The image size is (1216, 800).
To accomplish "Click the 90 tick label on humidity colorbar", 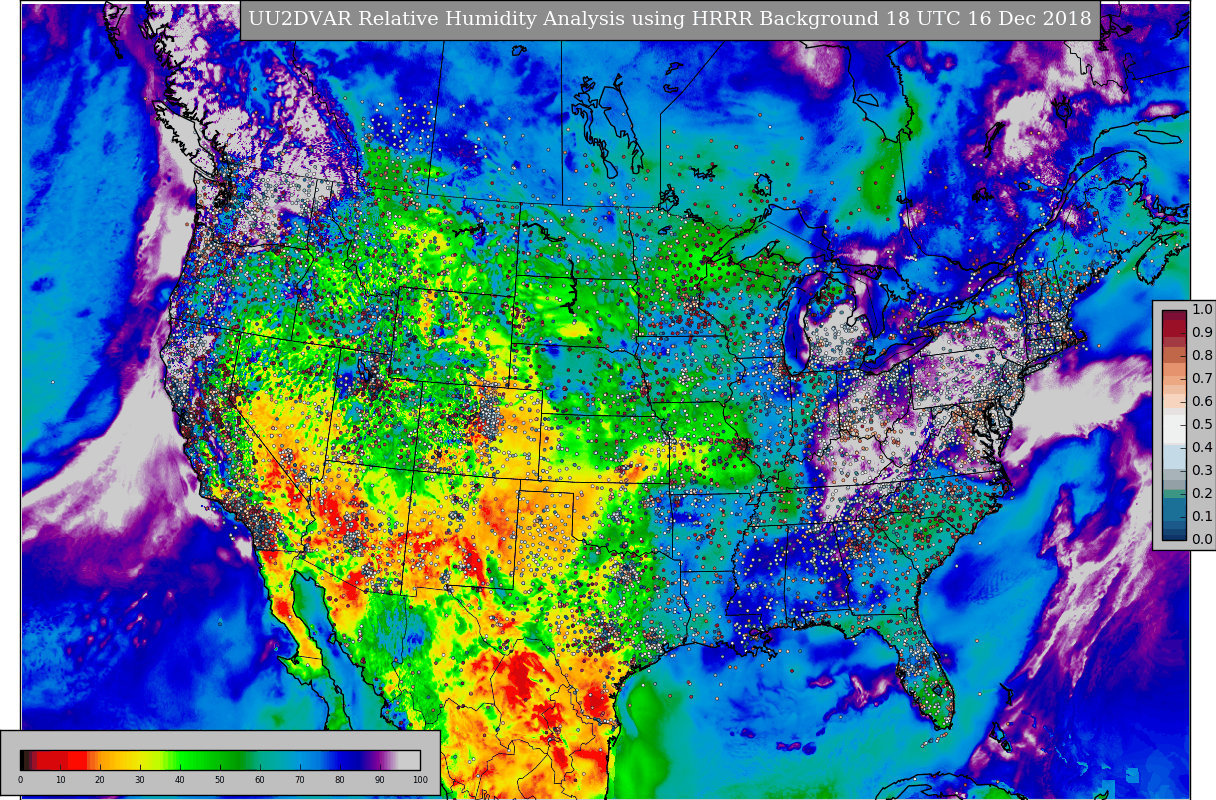I will (380, 780).
